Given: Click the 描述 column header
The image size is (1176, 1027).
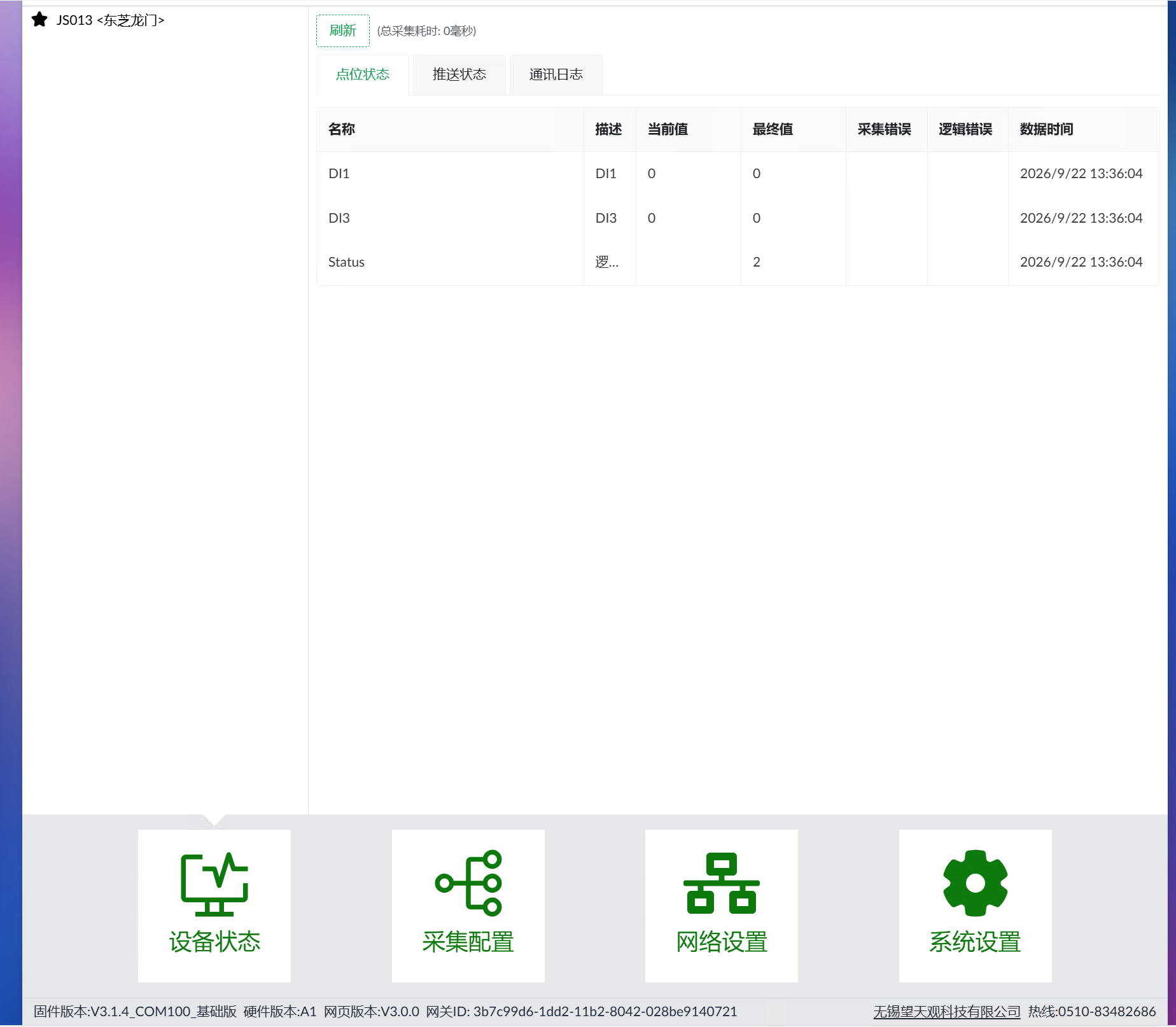Looking at the screenshot, I should click(x=608, y=129).
